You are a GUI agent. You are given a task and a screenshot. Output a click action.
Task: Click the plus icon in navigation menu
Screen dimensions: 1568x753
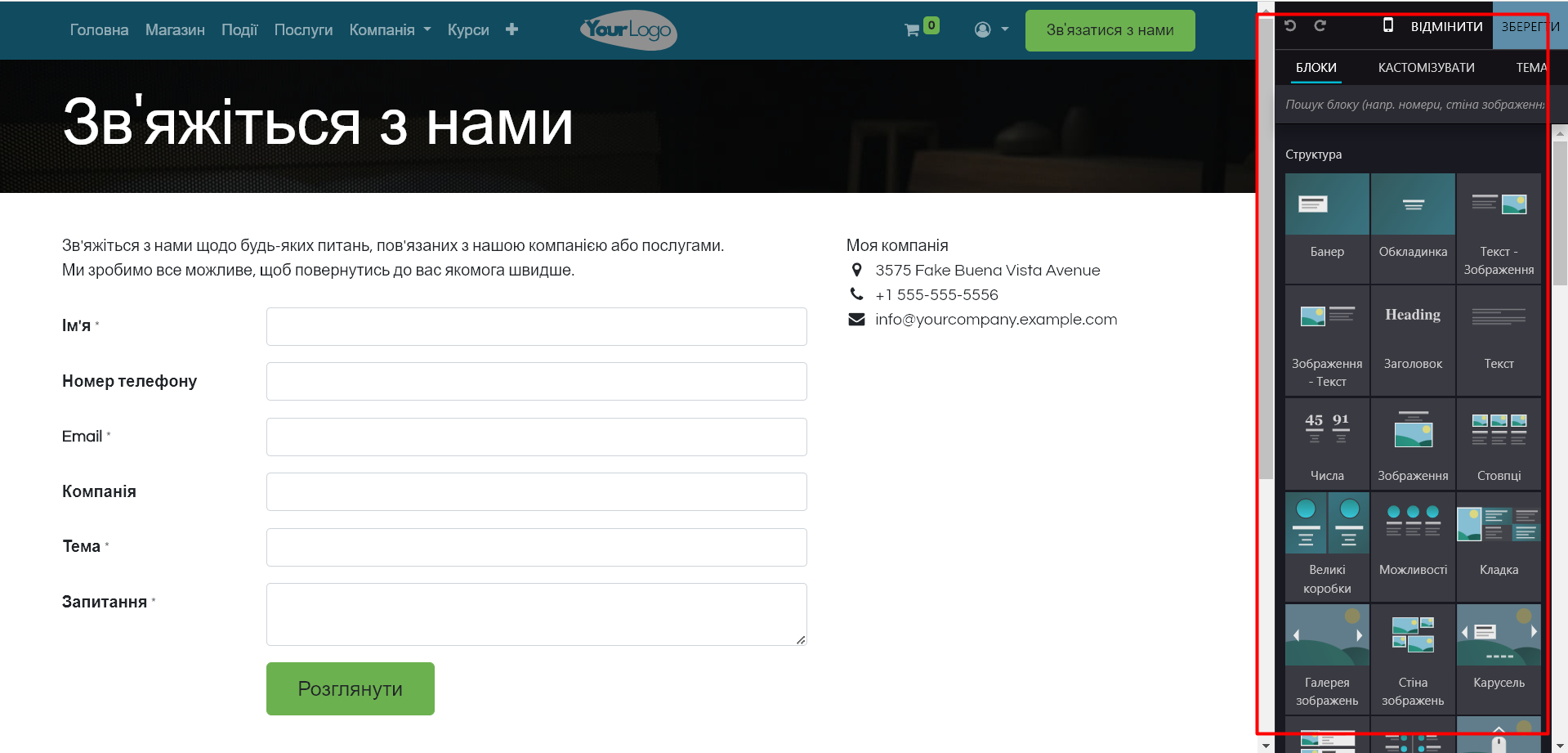pyautogui.click(x=511, y=29)
